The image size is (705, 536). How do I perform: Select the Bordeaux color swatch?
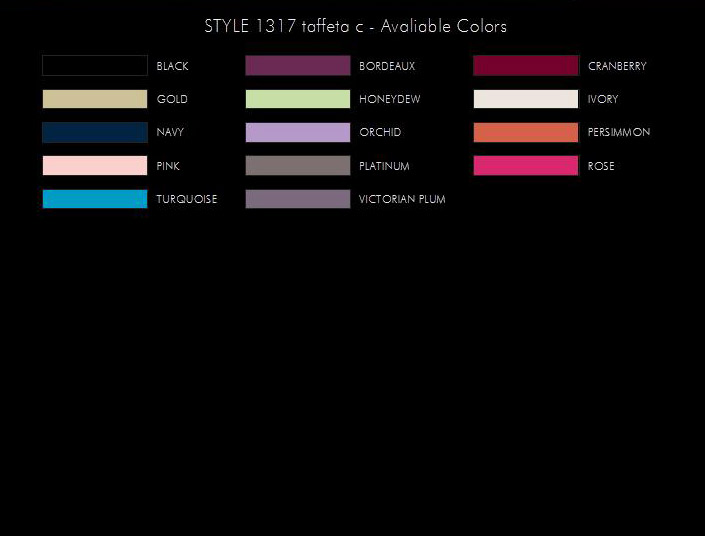click(x=298, y=66)
